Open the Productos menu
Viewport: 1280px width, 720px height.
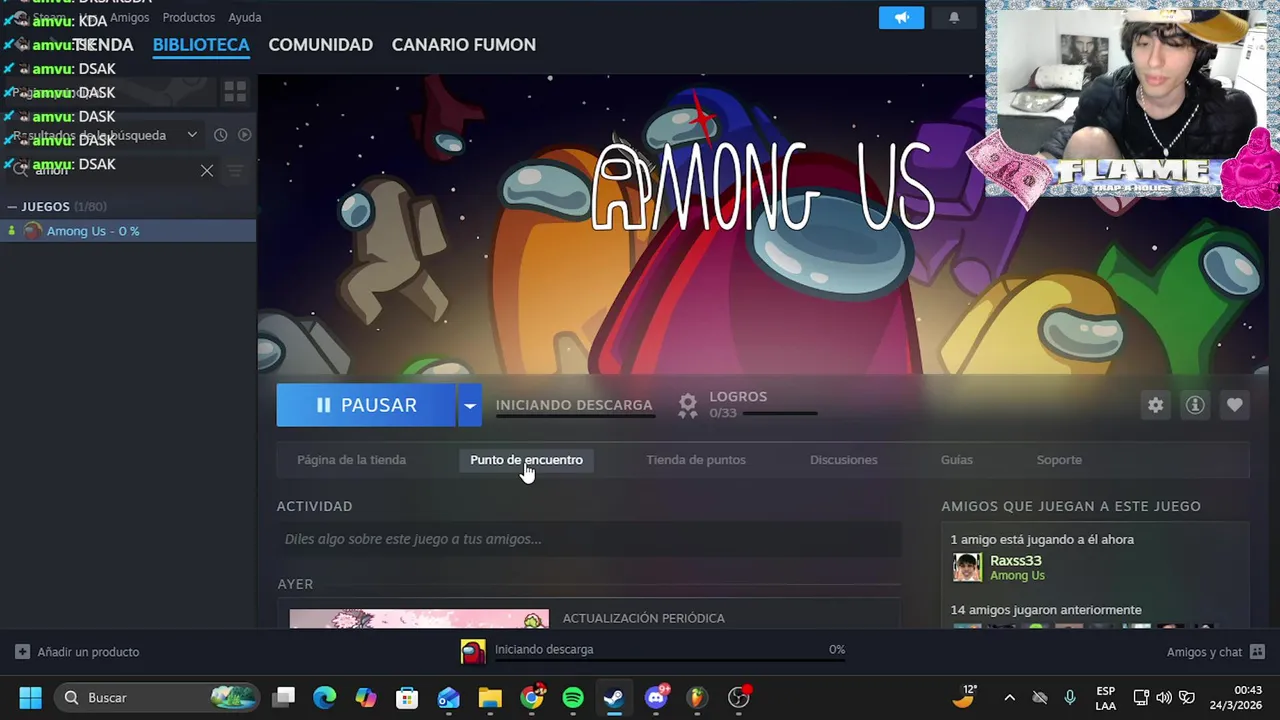pos(189,18)
